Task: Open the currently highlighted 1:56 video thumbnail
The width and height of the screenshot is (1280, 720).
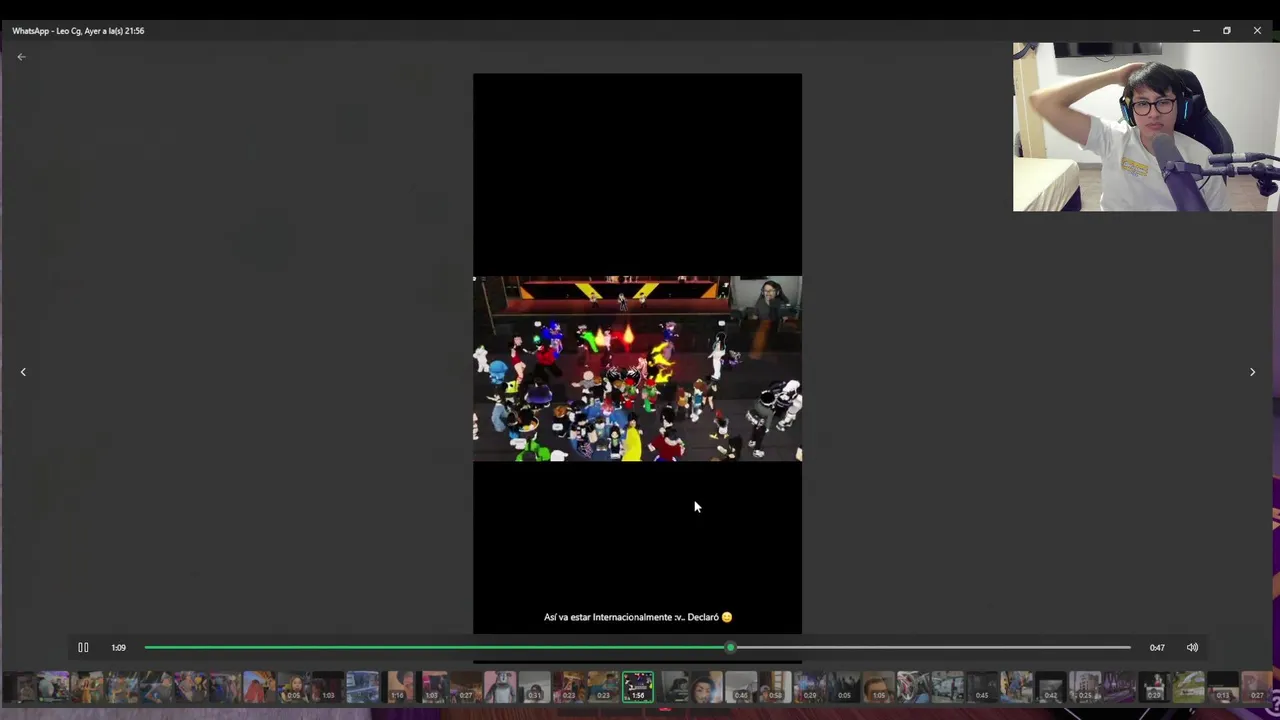Action: [x=638, y=687]
